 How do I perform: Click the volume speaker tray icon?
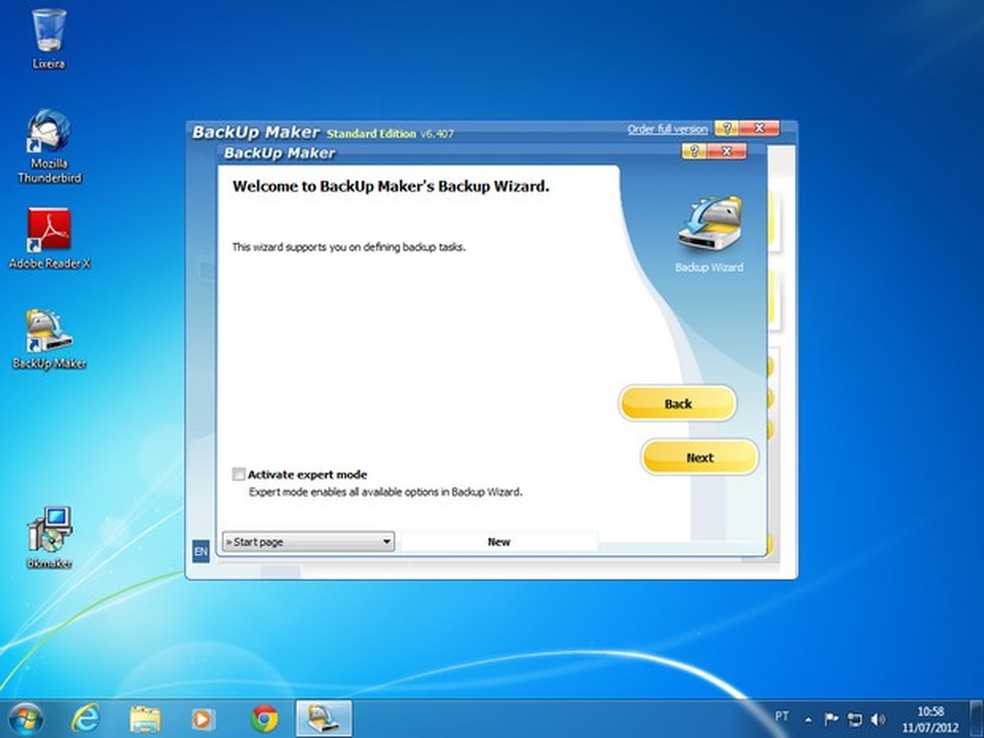click(878, 718)
